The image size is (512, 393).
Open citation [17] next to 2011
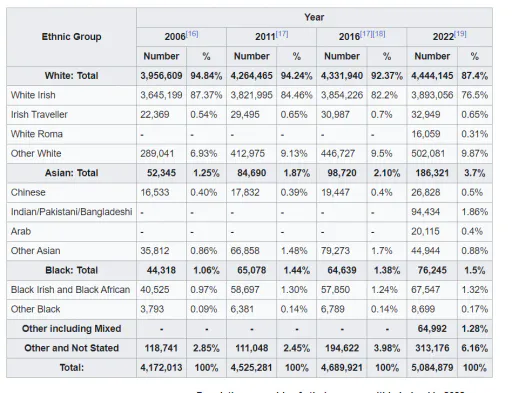pos(282,34)
